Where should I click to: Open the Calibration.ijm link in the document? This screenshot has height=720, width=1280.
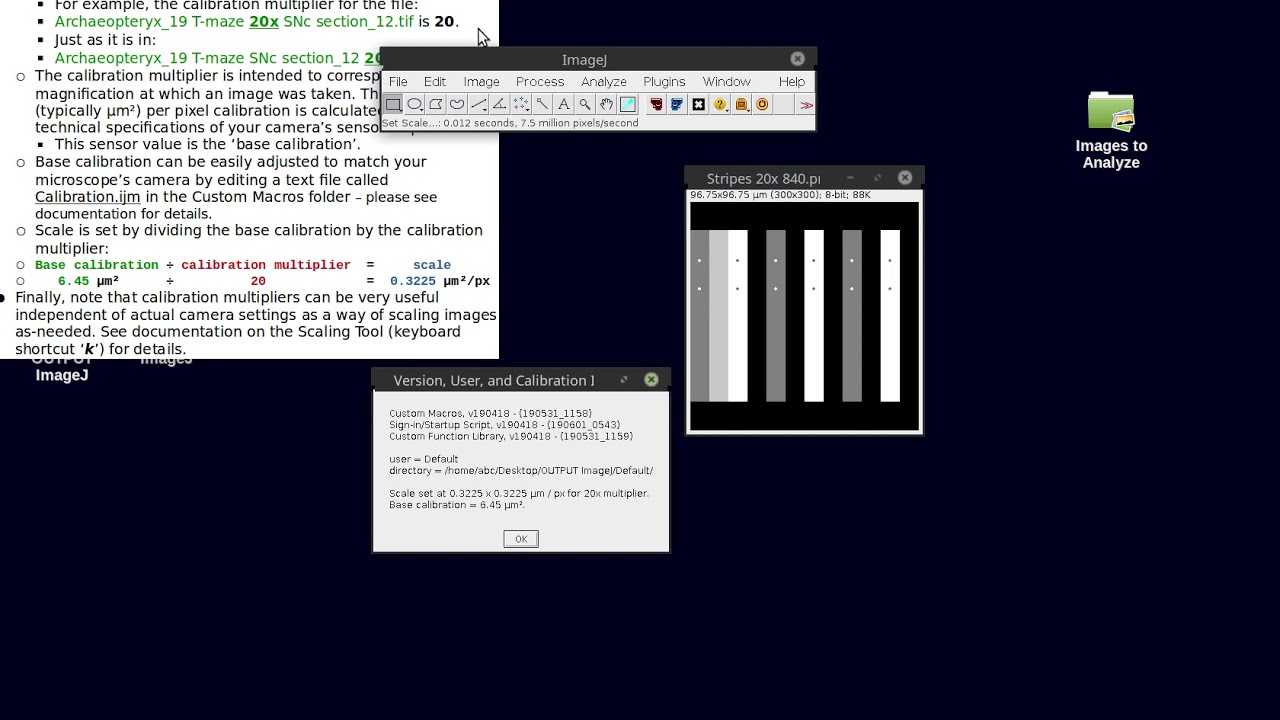pos(87,197)
